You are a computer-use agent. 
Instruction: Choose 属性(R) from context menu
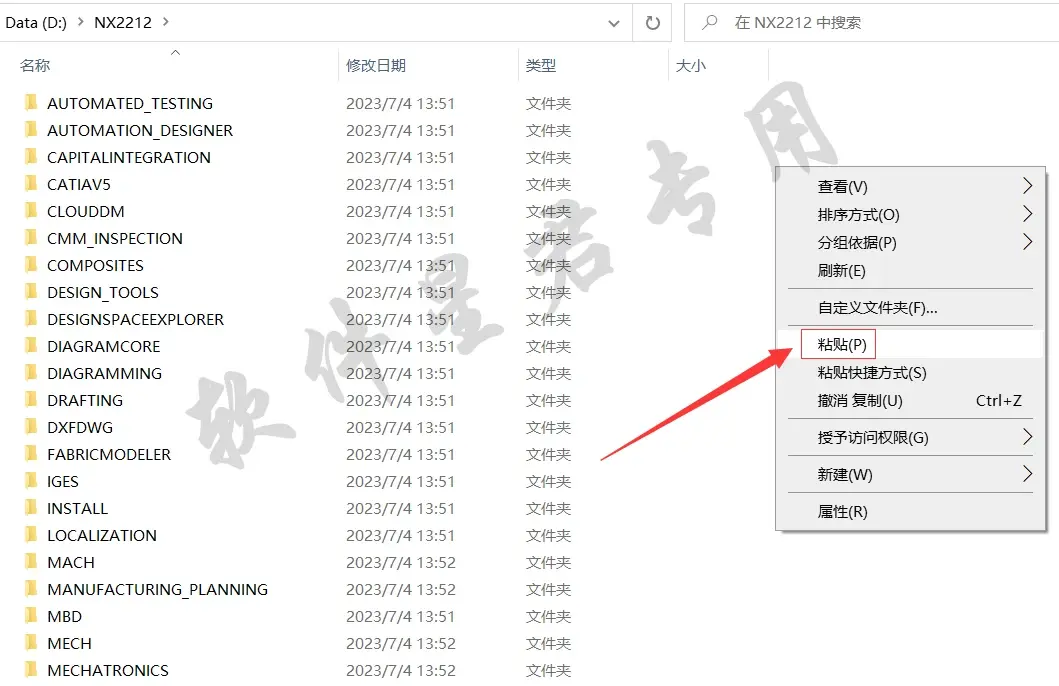pos(910,512)
